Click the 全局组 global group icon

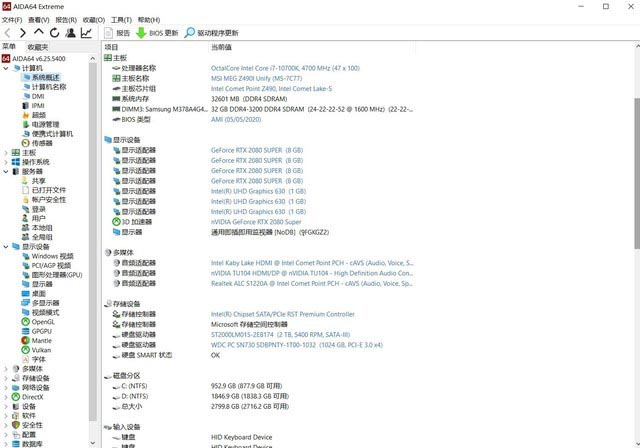pos(26,237)
